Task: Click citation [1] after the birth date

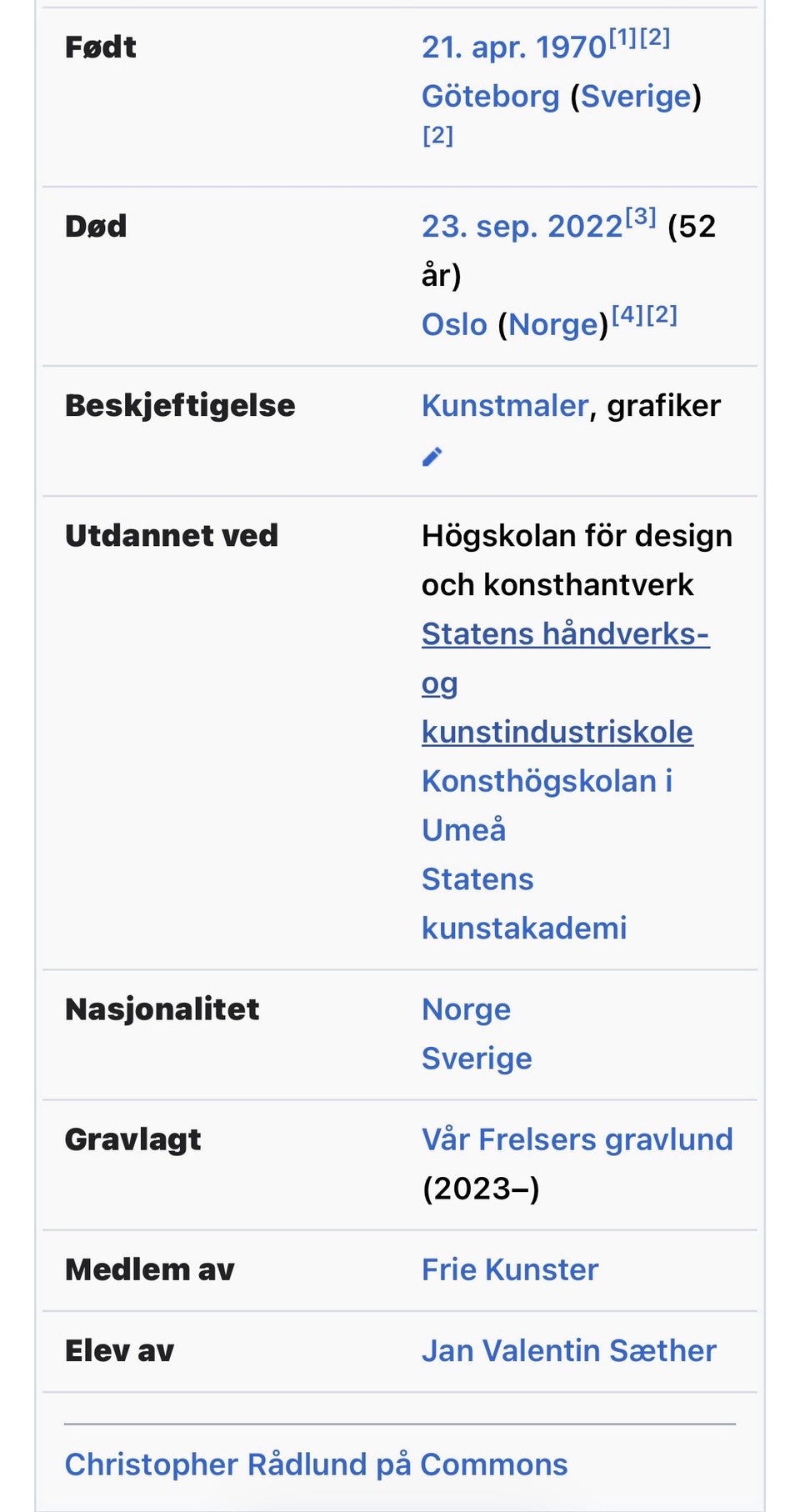Action: pos(623,38)
